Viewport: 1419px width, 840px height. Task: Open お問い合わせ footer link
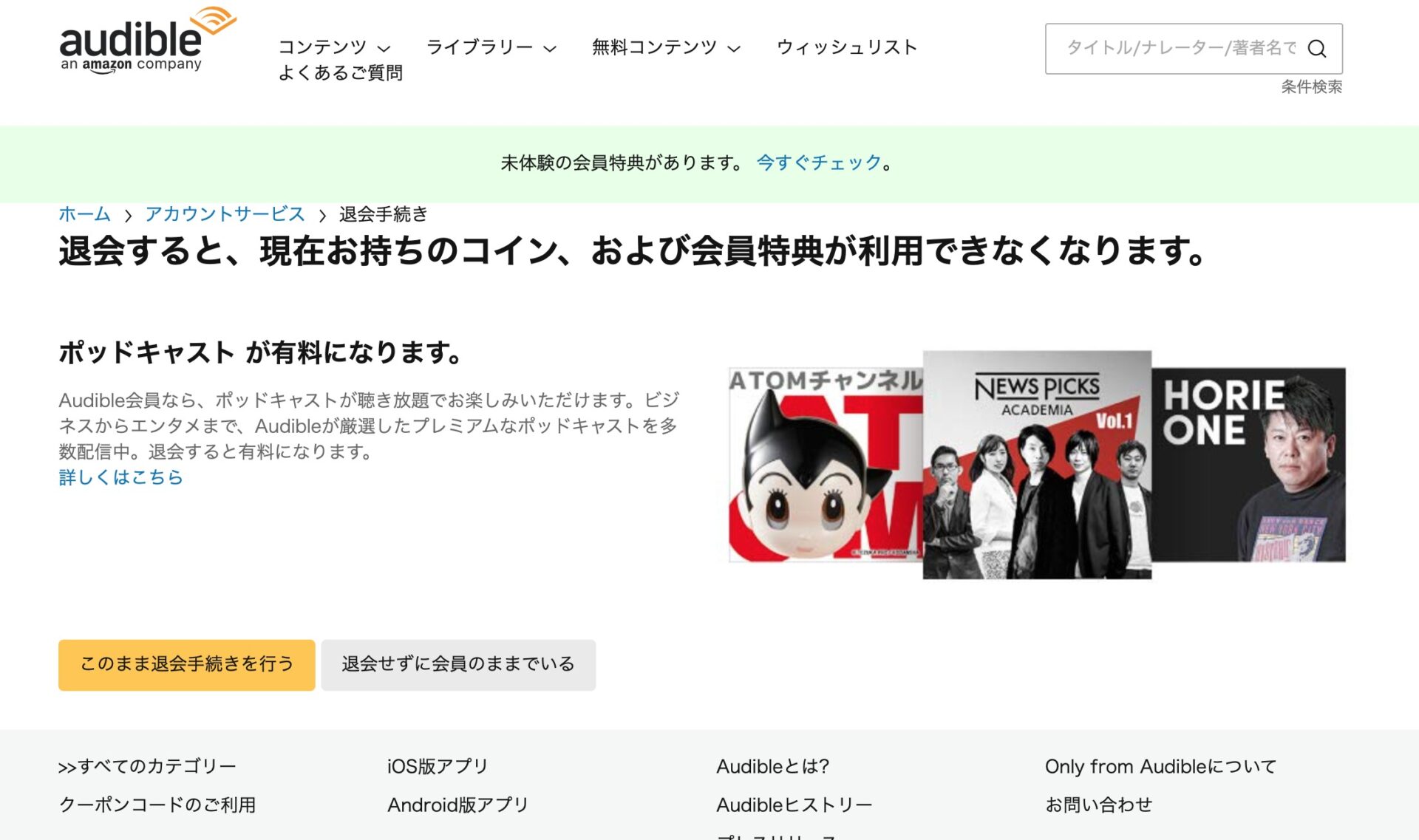pyautogui.click(x=1099, y=805)
